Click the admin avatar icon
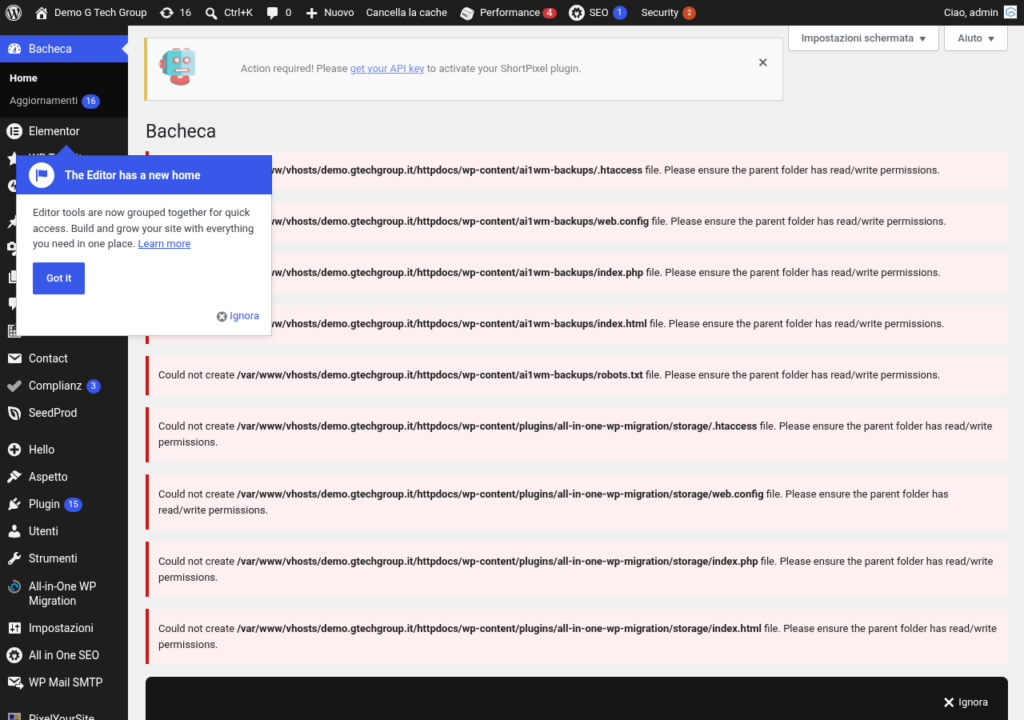This screenshot has height=720, width=1024. [1010, 12]
